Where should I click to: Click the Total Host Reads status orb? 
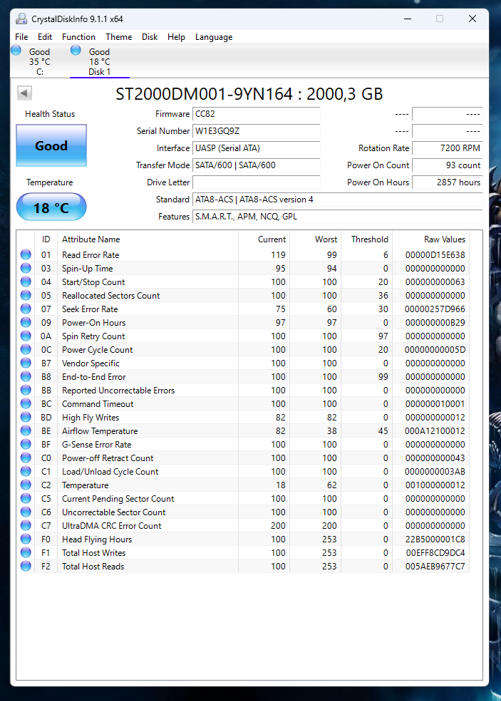tap(26, 566)
